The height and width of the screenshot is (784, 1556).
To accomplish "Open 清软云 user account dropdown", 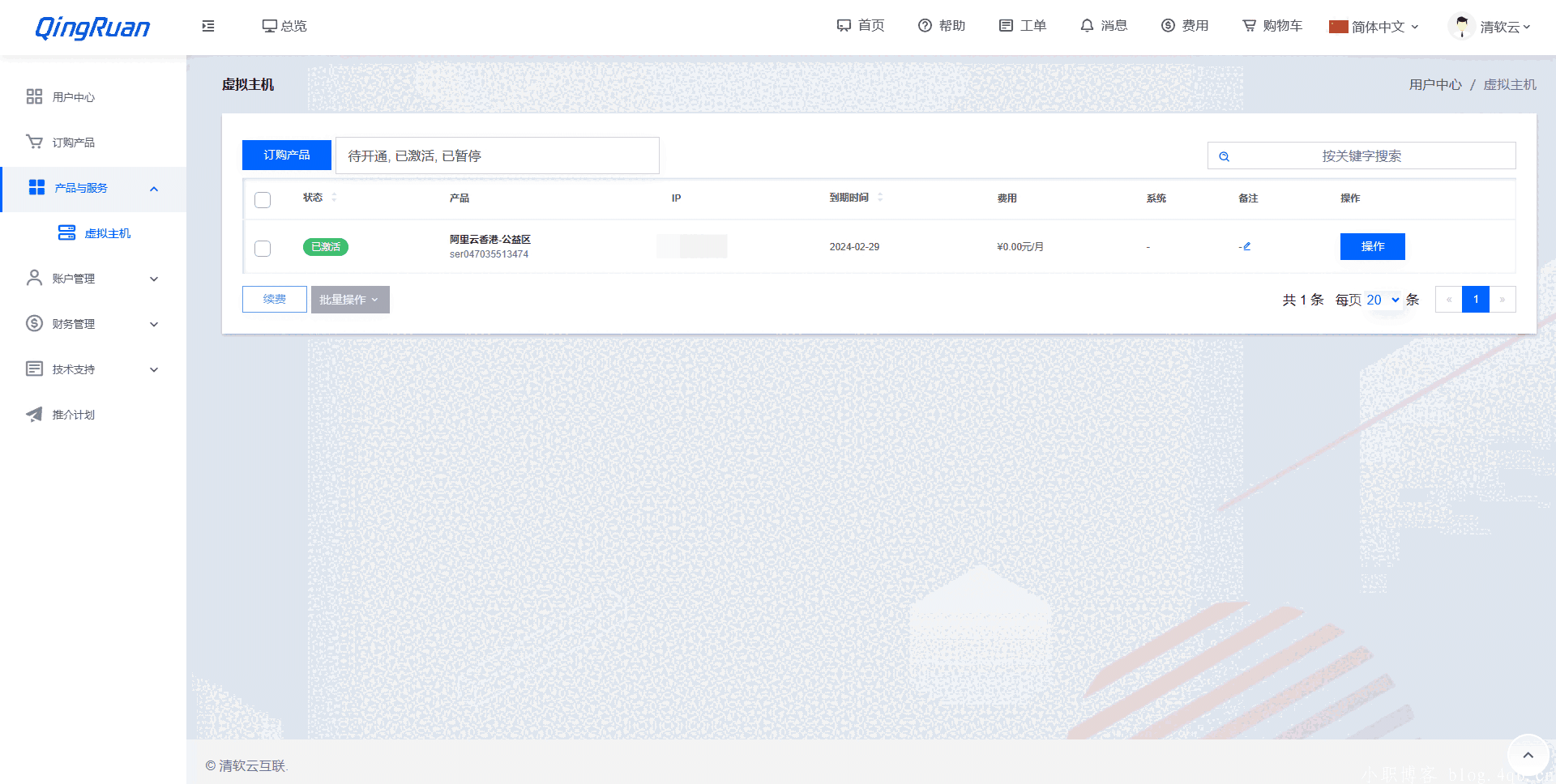I will pyautogui.click(x=1505, y=27).
